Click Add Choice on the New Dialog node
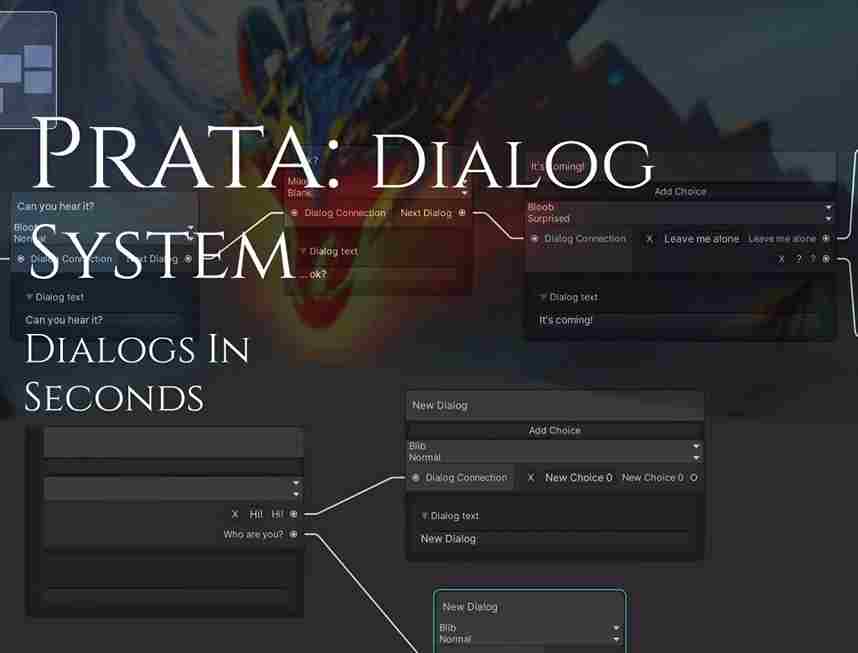 (554, 430)
